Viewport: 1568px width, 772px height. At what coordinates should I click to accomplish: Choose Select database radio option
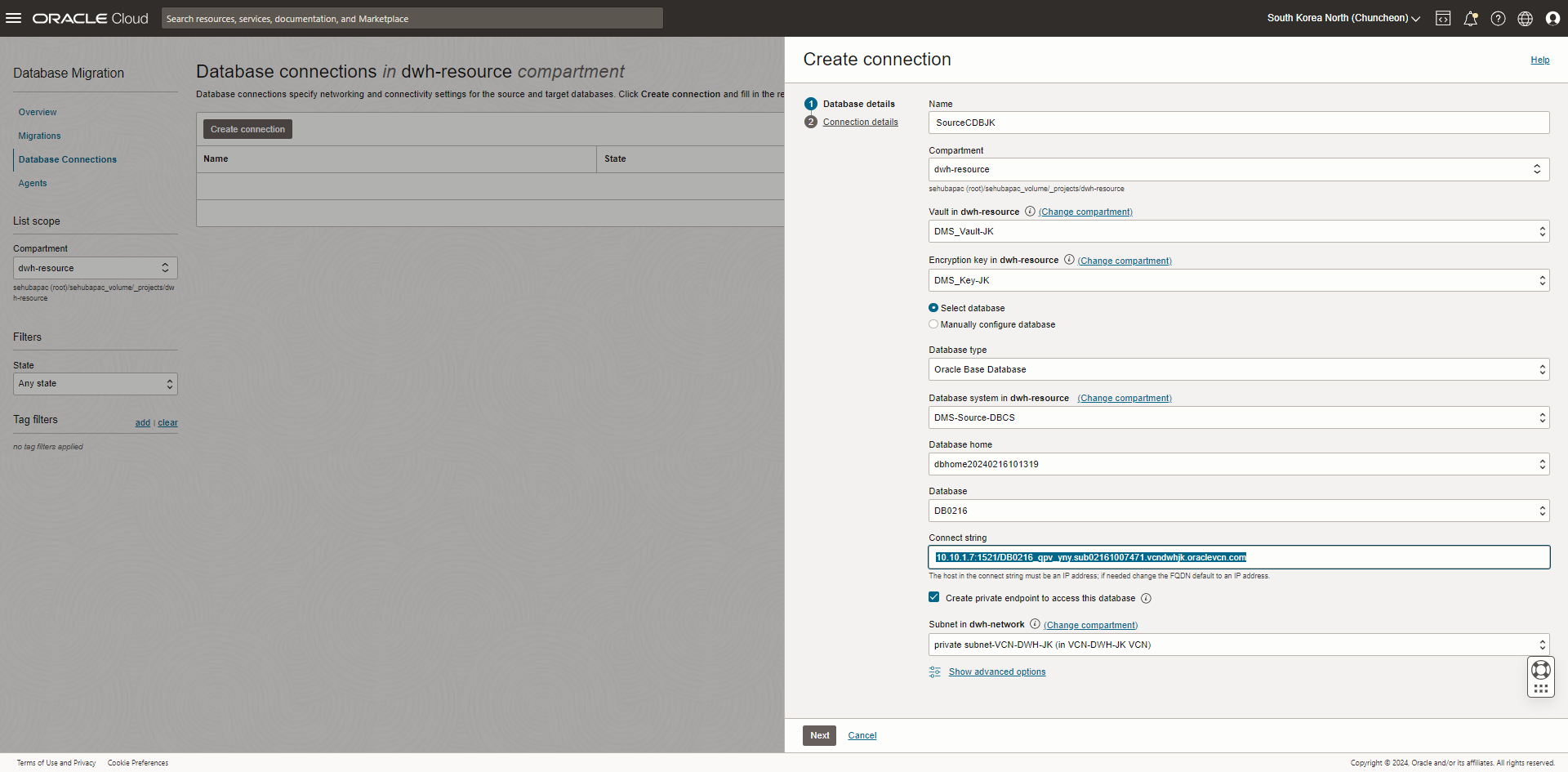tap(933, 308)
